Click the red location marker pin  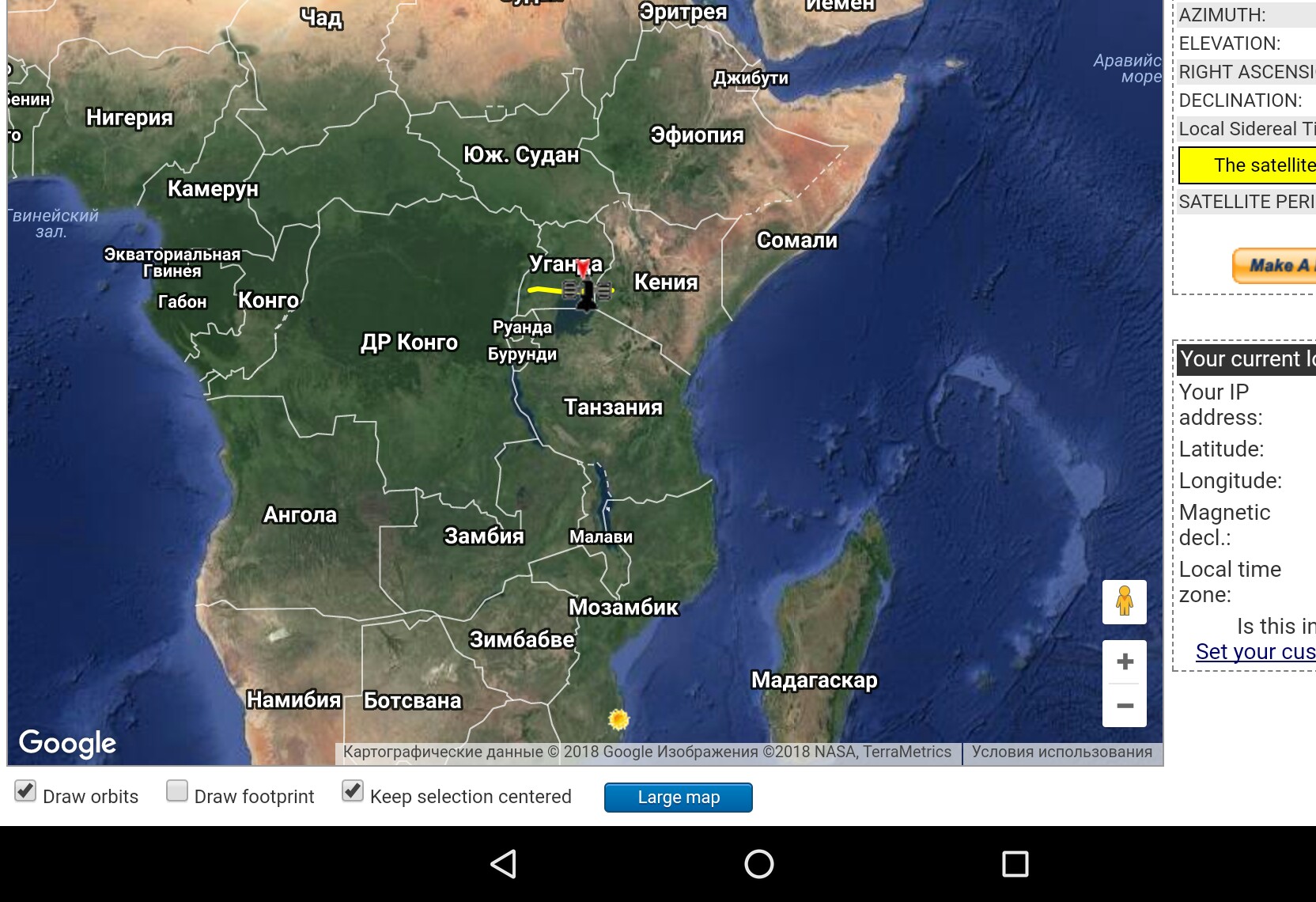click(x=584, y=268)
